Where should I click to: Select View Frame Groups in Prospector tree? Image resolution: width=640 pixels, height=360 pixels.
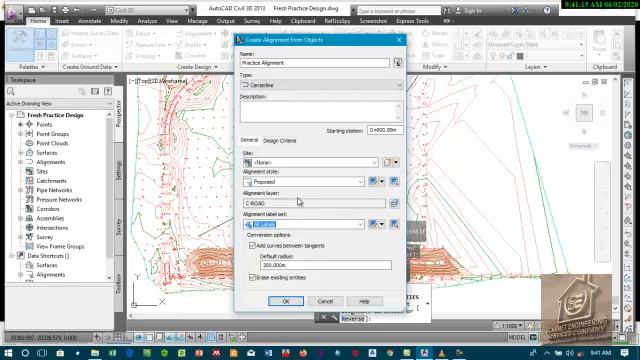click(x=60, y=247)
